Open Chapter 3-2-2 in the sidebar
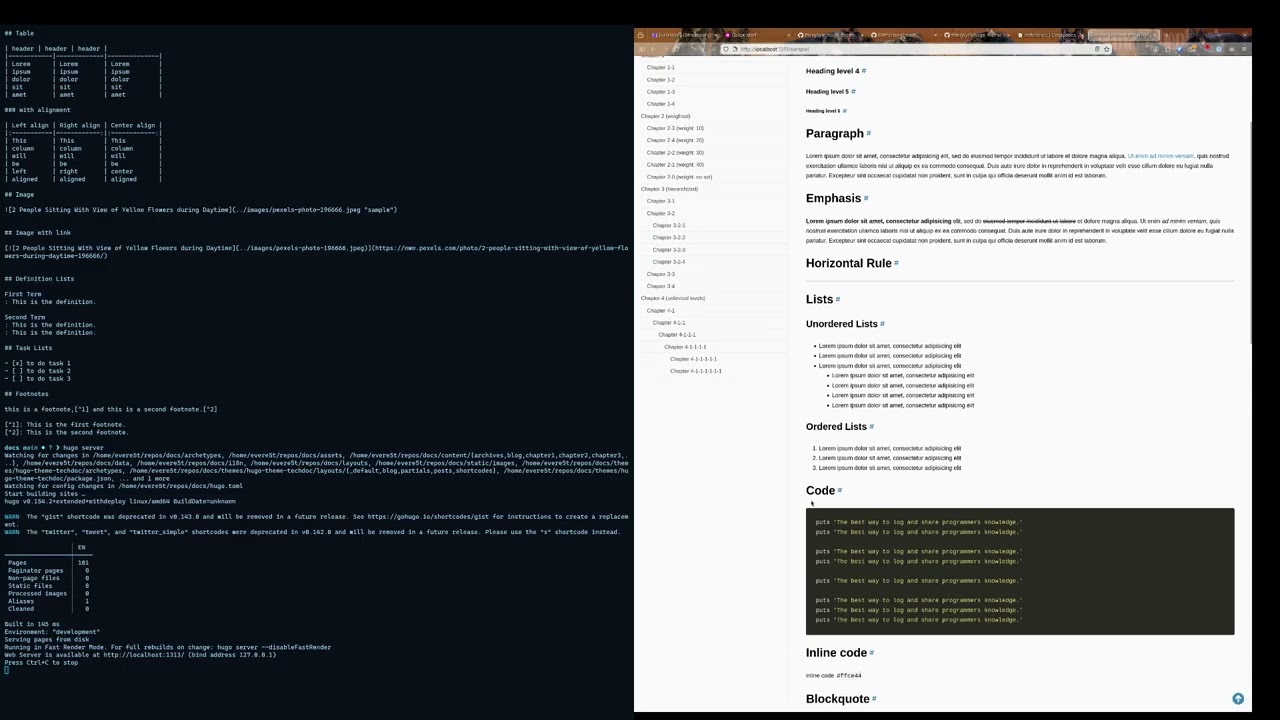 pos(669,238)
